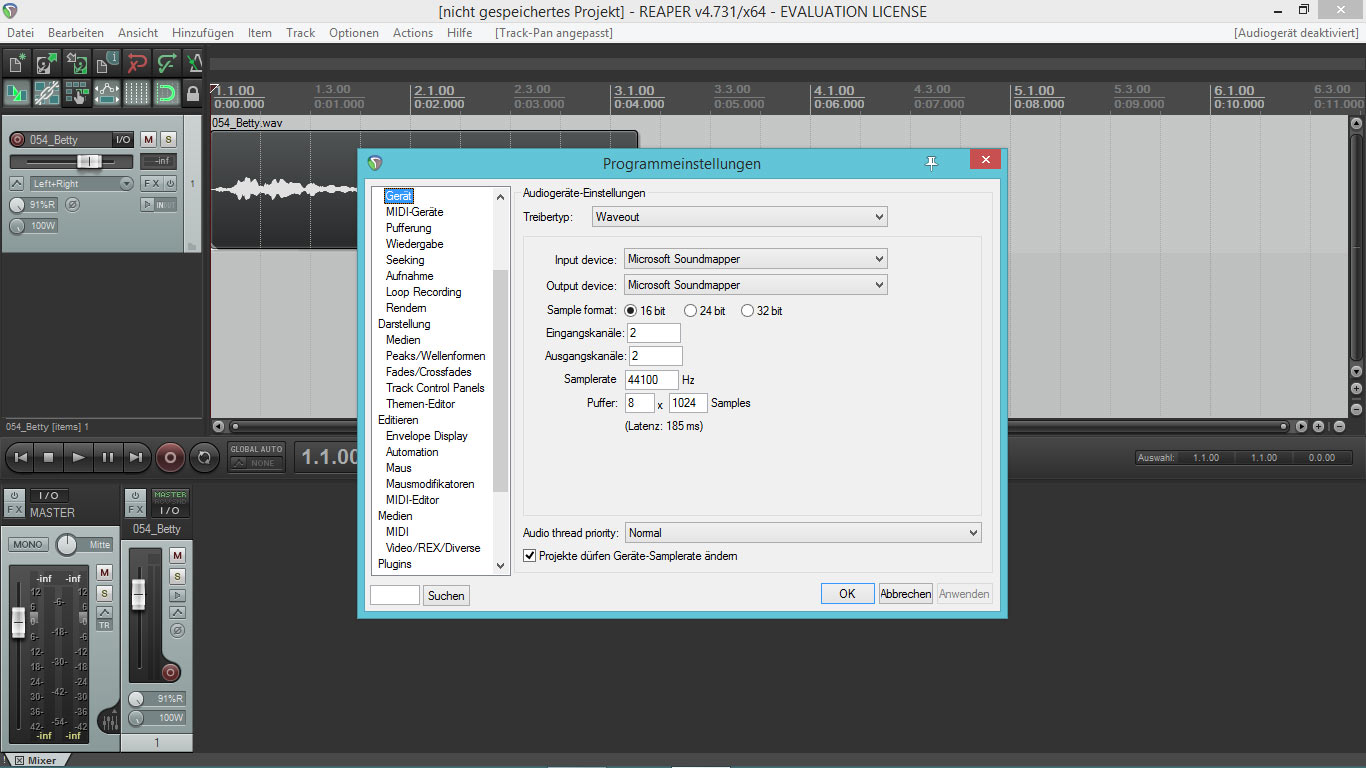Click the Suchen button

(446, 595)
